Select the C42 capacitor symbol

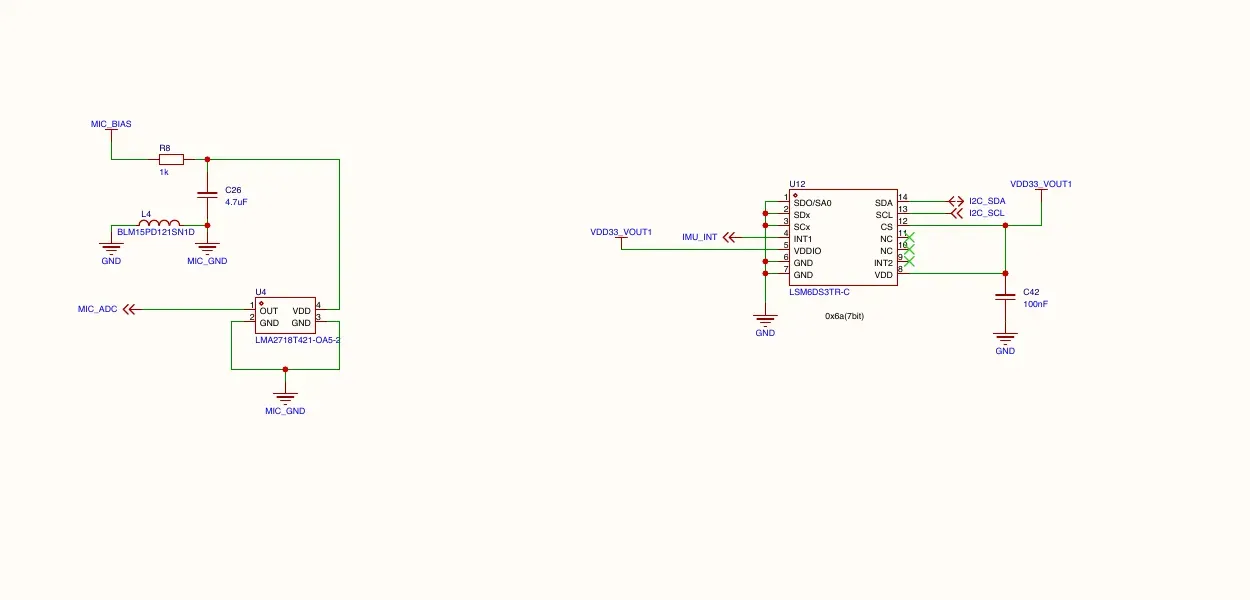[1005, 297]
